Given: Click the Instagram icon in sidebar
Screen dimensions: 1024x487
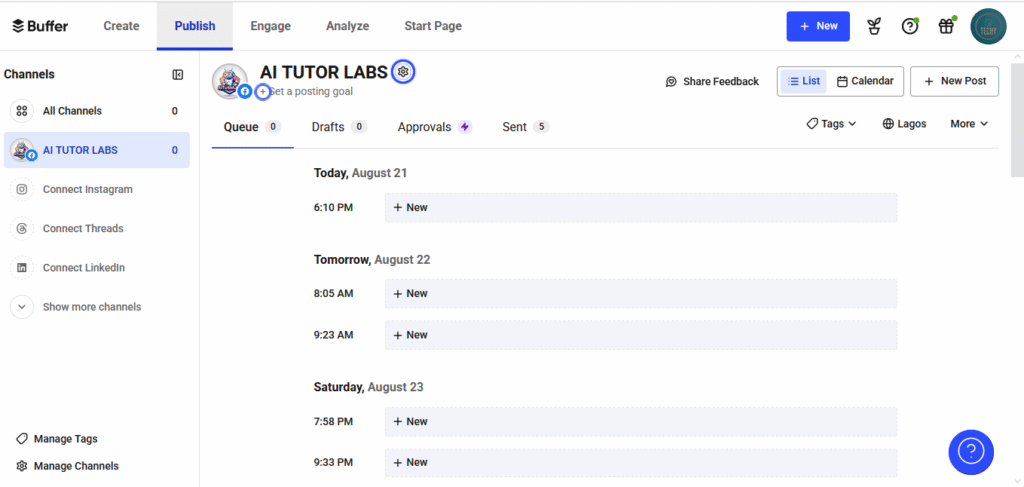Looking at the screenshot, I should (x=22, y=189).
